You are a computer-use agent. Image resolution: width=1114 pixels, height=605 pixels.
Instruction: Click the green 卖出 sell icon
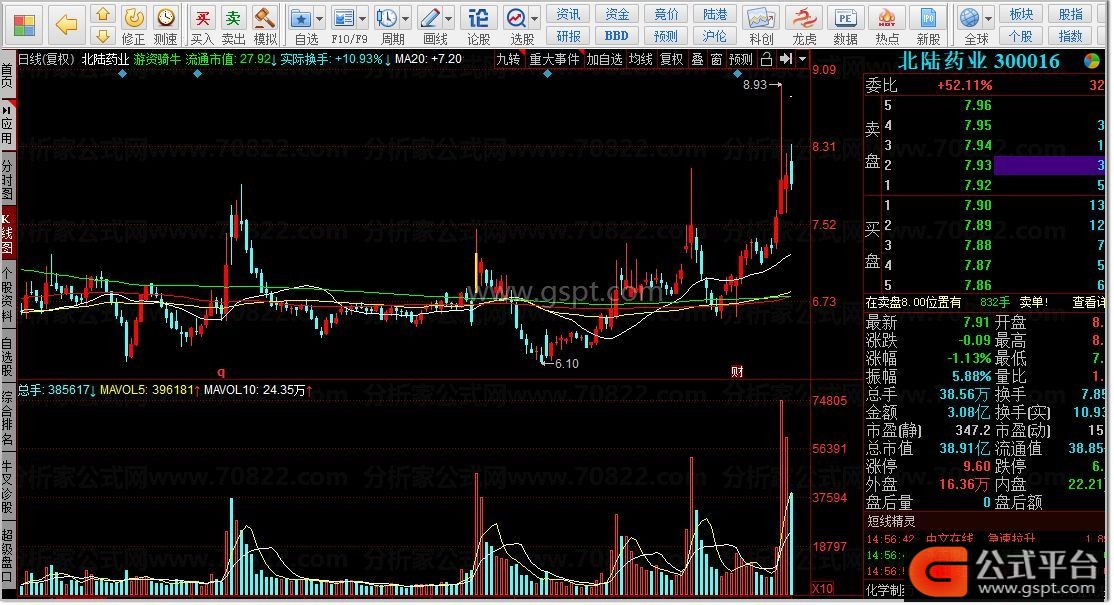[233, 17]
